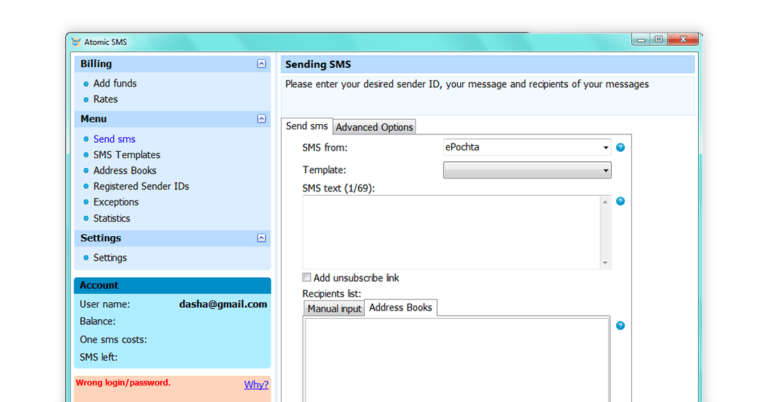
Task: Click the help icon beside SMS from
Action: coord(620,147)
